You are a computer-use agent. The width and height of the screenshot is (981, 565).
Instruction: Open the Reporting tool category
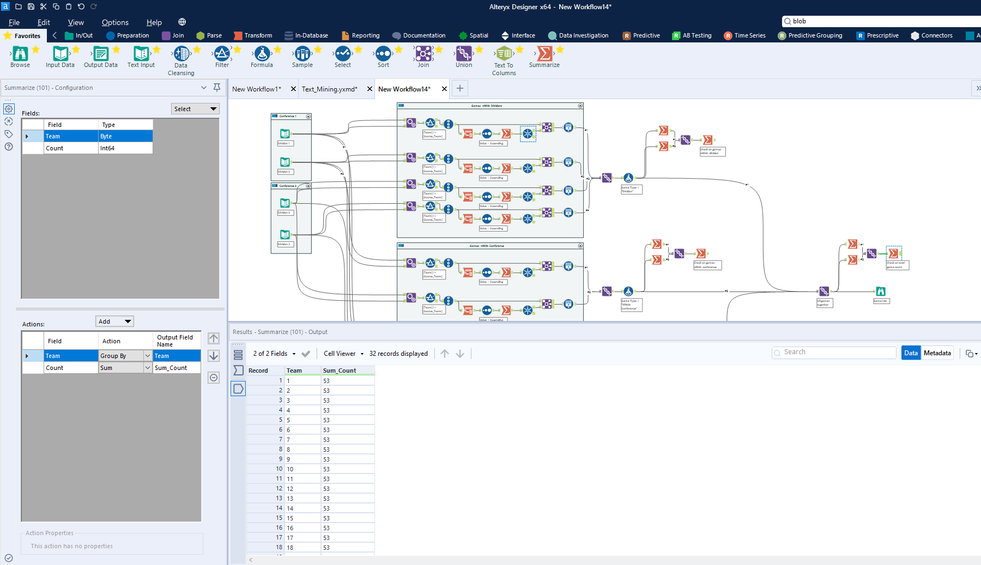(x=360, y=36)
